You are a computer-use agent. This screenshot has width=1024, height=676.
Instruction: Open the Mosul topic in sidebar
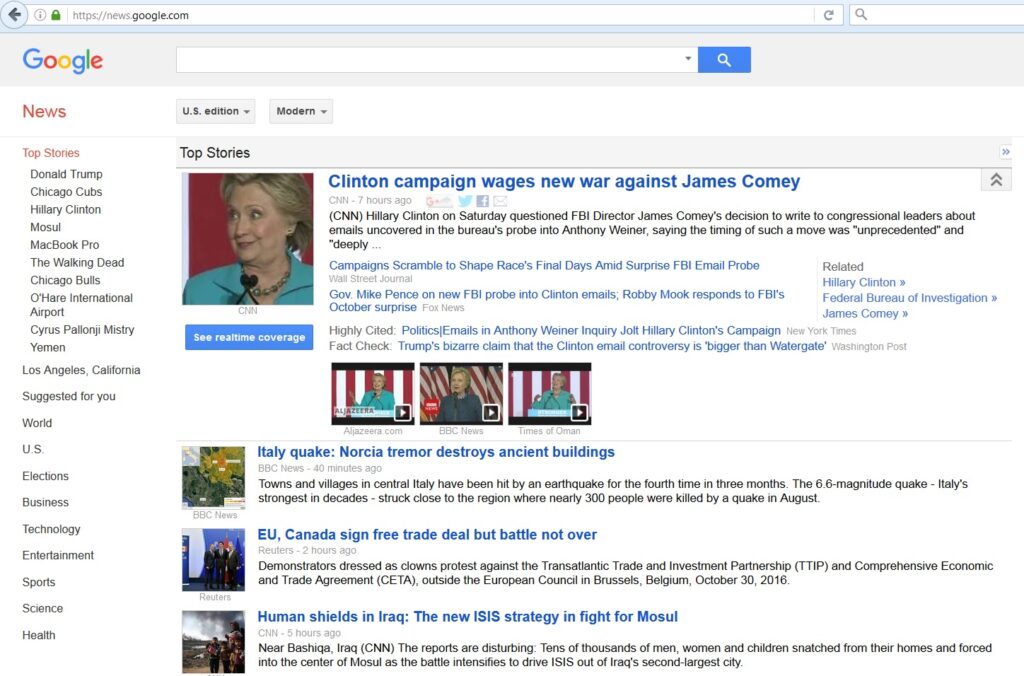click(46, 227)
